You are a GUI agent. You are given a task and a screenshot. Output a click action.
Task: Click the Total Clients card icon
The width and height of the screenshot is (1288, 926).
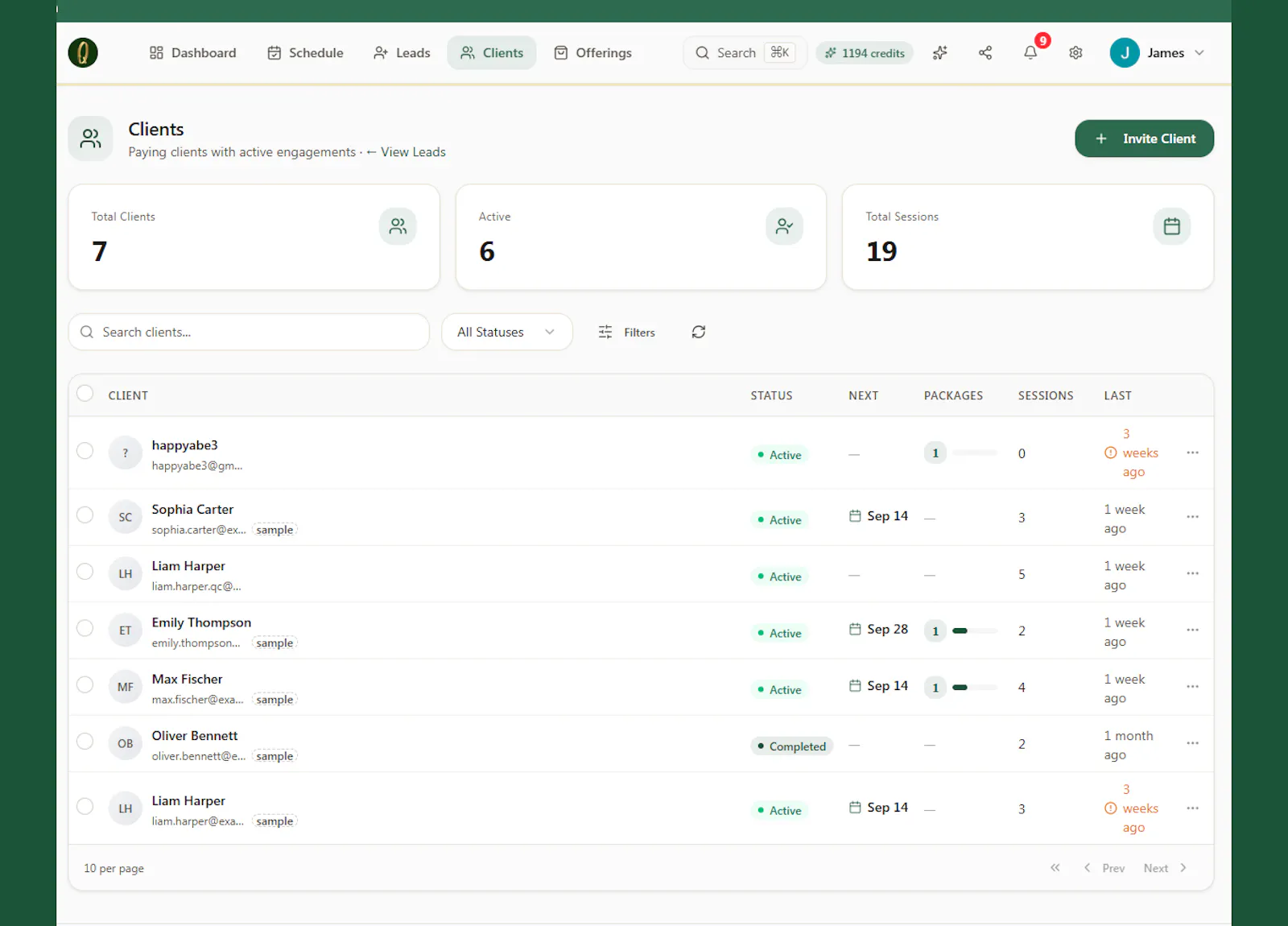pyautogui.click(x=398, y=226)
